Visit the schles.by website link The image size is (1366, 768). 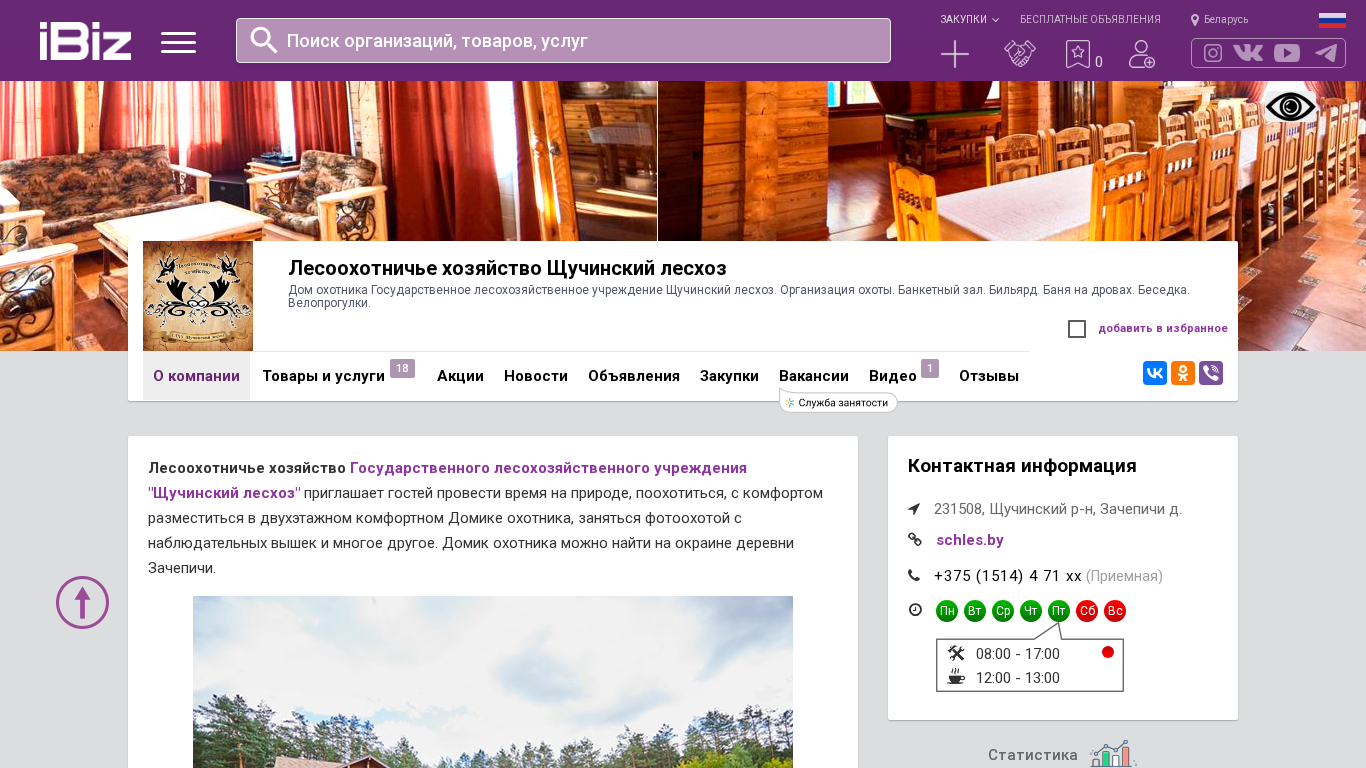[x=970, y=540]
